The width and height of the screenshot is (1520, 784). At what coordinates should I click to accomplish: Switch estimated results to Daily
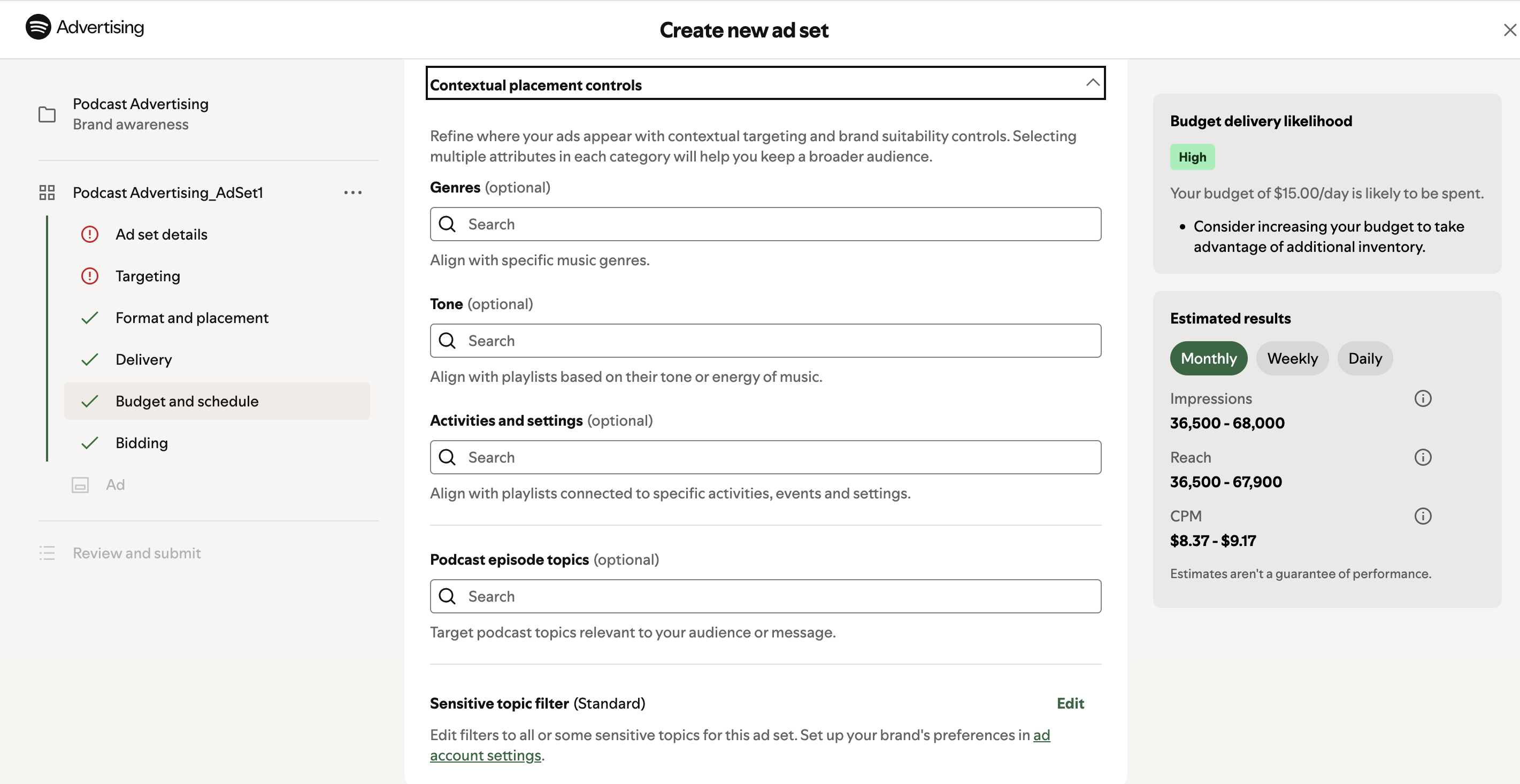tap(1365, 358)
